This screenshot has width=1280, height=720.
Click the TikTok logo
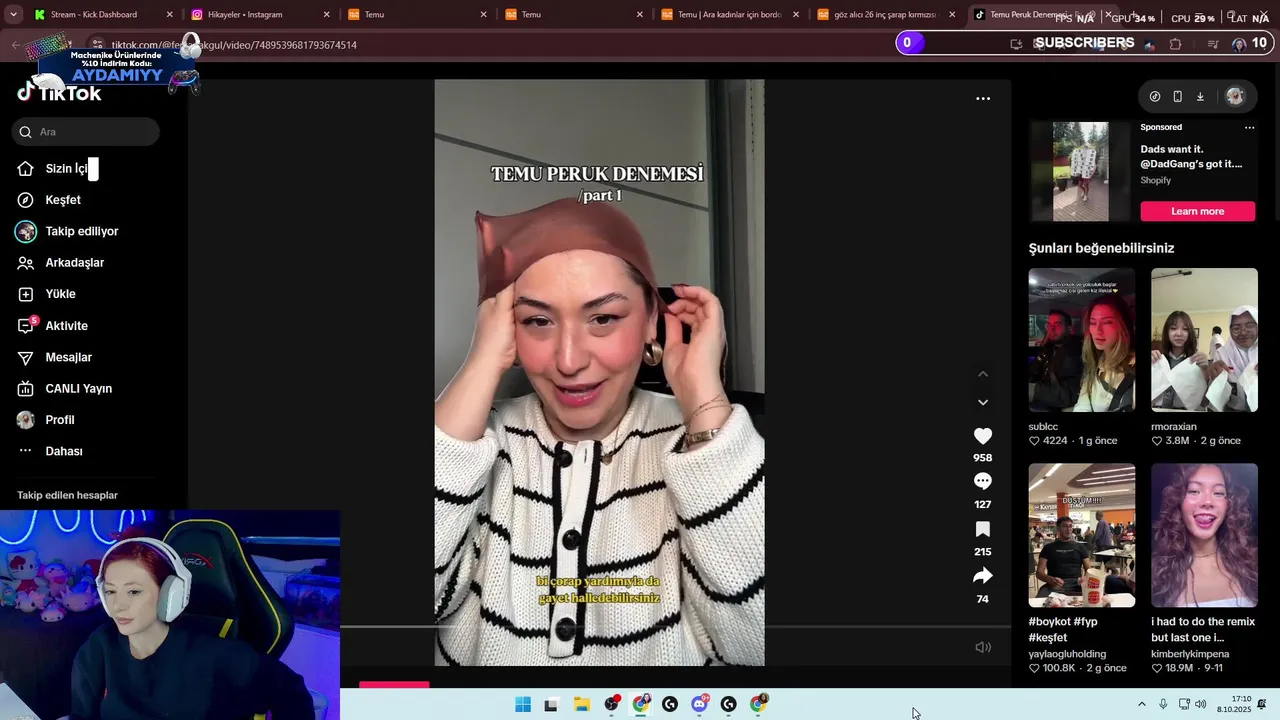click(60, 93)
